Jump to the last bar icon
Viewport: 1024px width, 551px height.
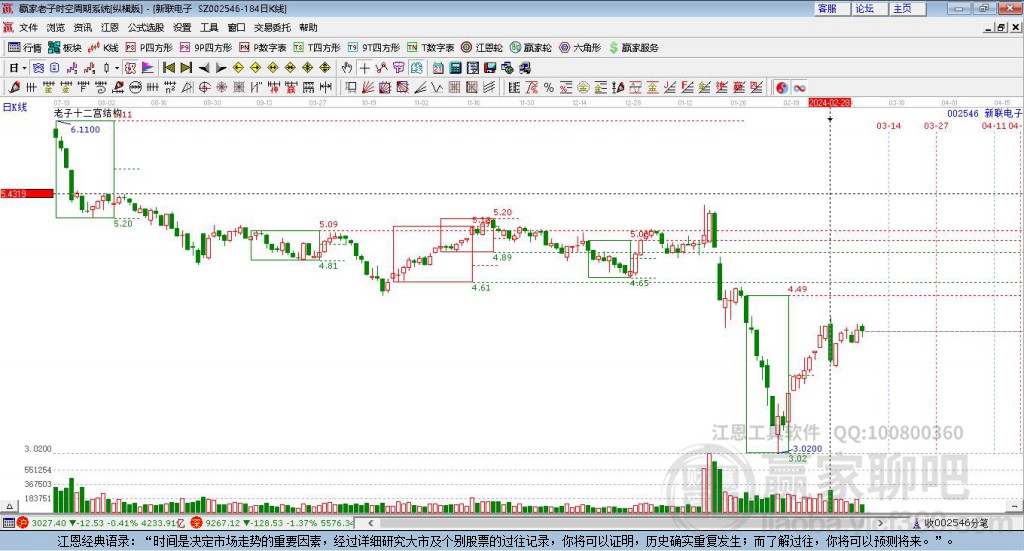pos(186,68)
